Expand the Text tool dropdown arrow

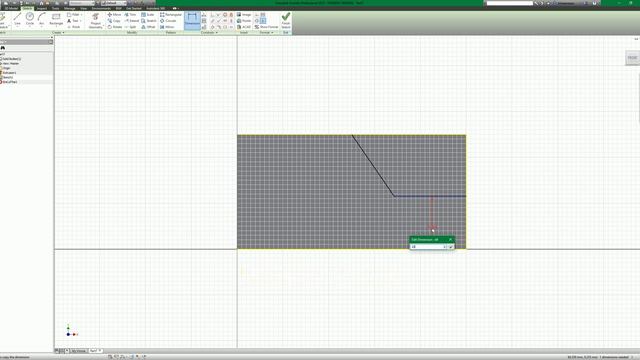tap(80, 21)
